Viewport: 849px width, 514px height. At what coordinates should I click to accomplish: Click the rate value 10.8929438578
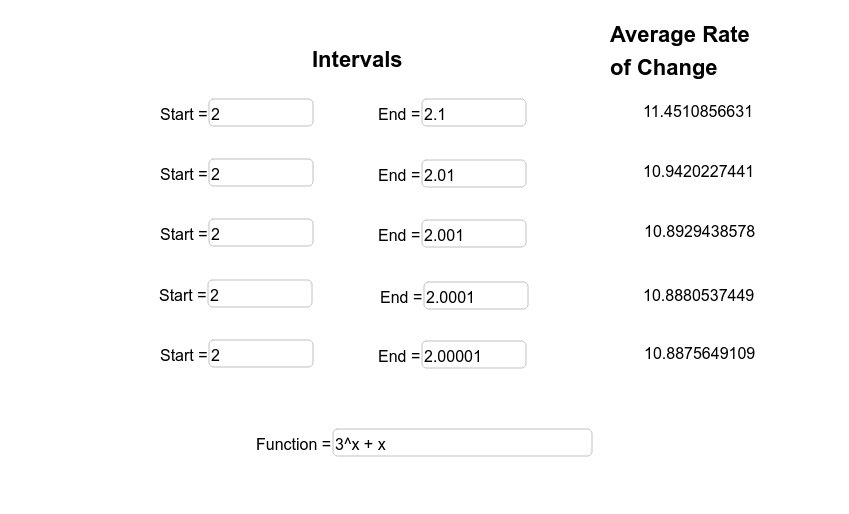699,231
